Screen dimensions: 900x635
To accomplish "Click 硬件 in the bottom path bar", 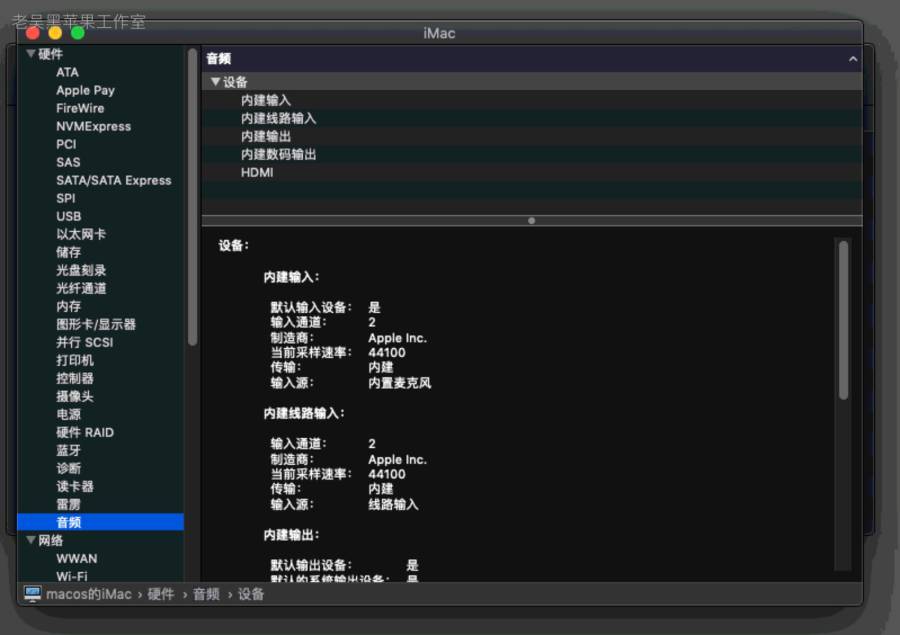I will [161, 594].
